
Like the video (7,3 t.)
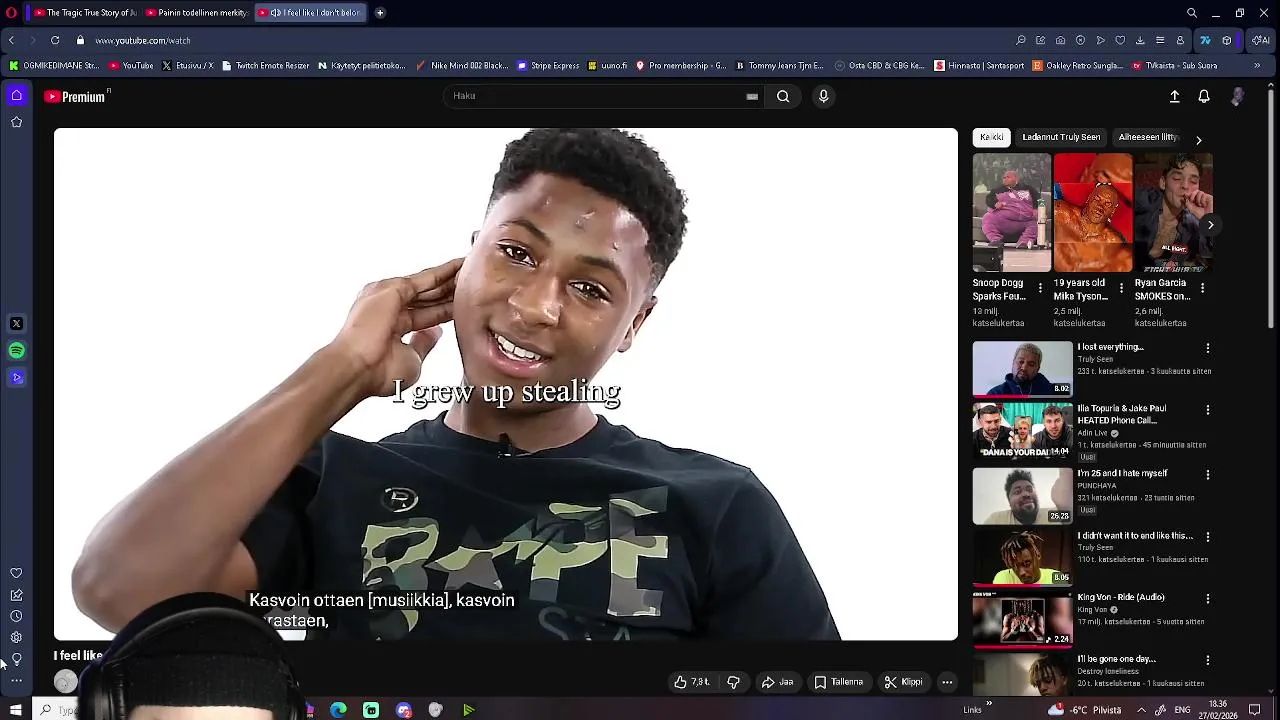pos(692,682)
